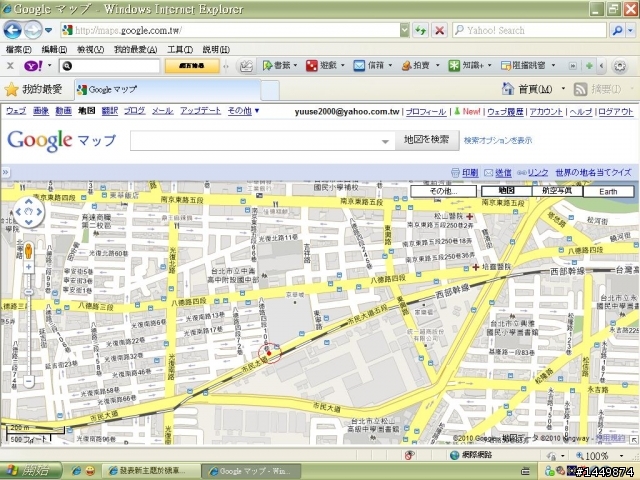
Task: Click the pencil edit icon in Yahoo toolbar
Action: (246, 66)
